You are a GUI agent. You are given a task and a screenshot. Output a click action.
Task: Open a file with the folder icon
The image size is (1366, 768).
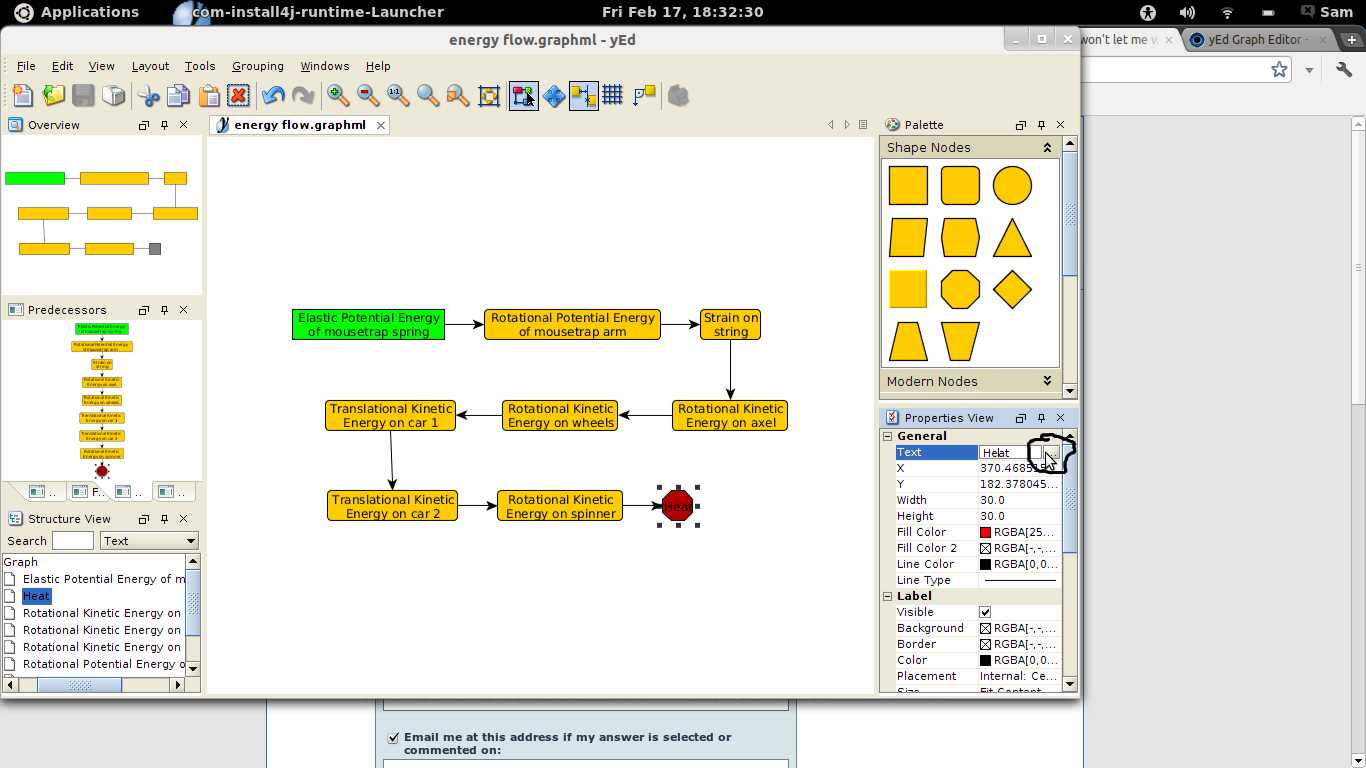53,95
